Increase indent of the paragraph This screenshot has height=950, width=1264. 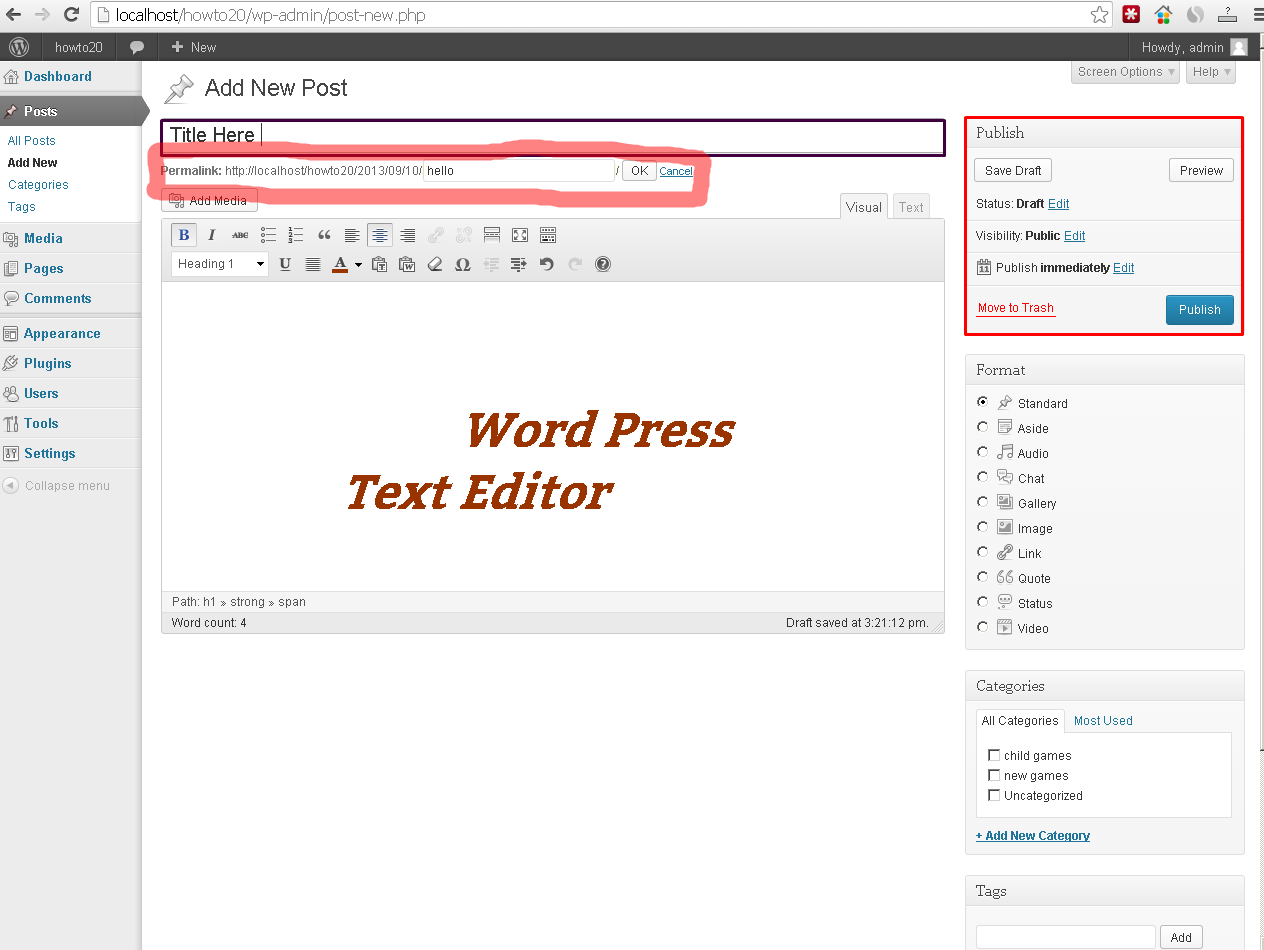tap(519, 264)
